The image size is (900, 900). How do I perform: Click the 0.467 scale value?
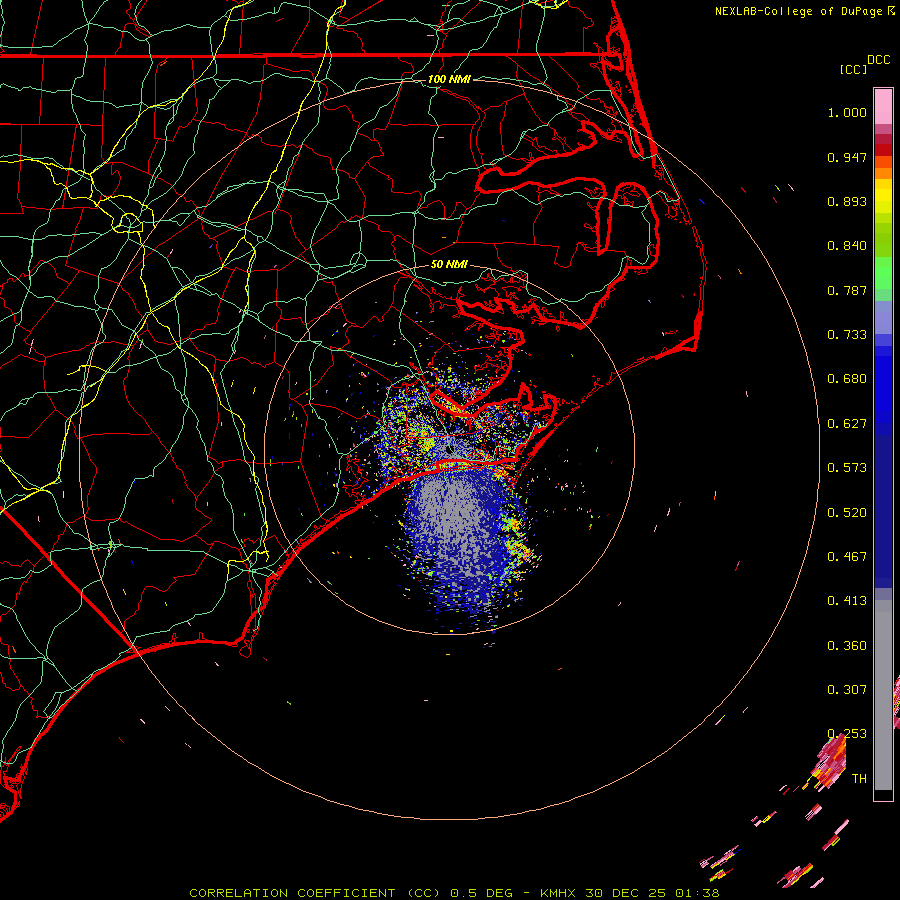coord(847,557)
